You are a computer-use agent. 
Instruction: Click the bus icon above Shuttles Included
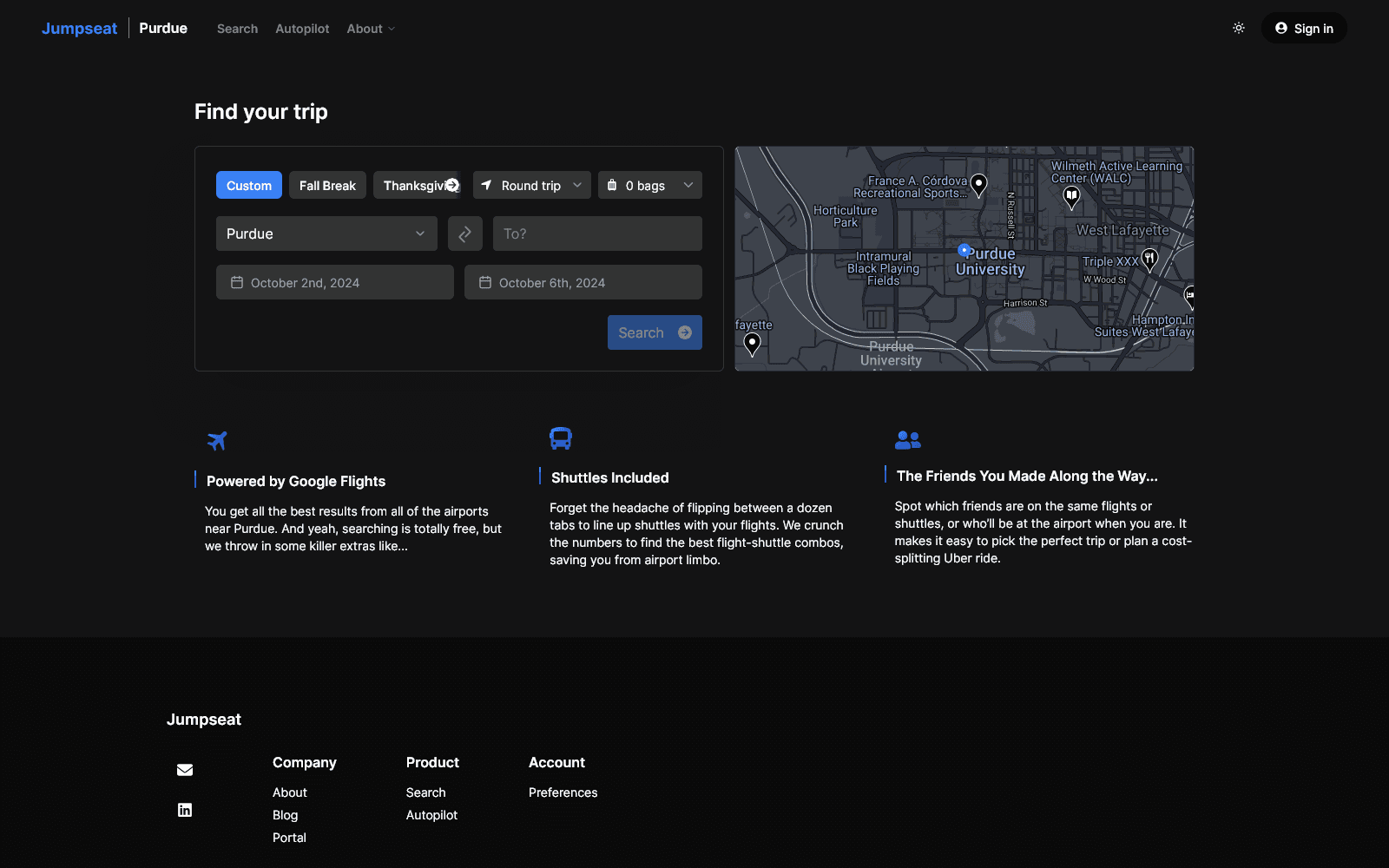(561, 438)
